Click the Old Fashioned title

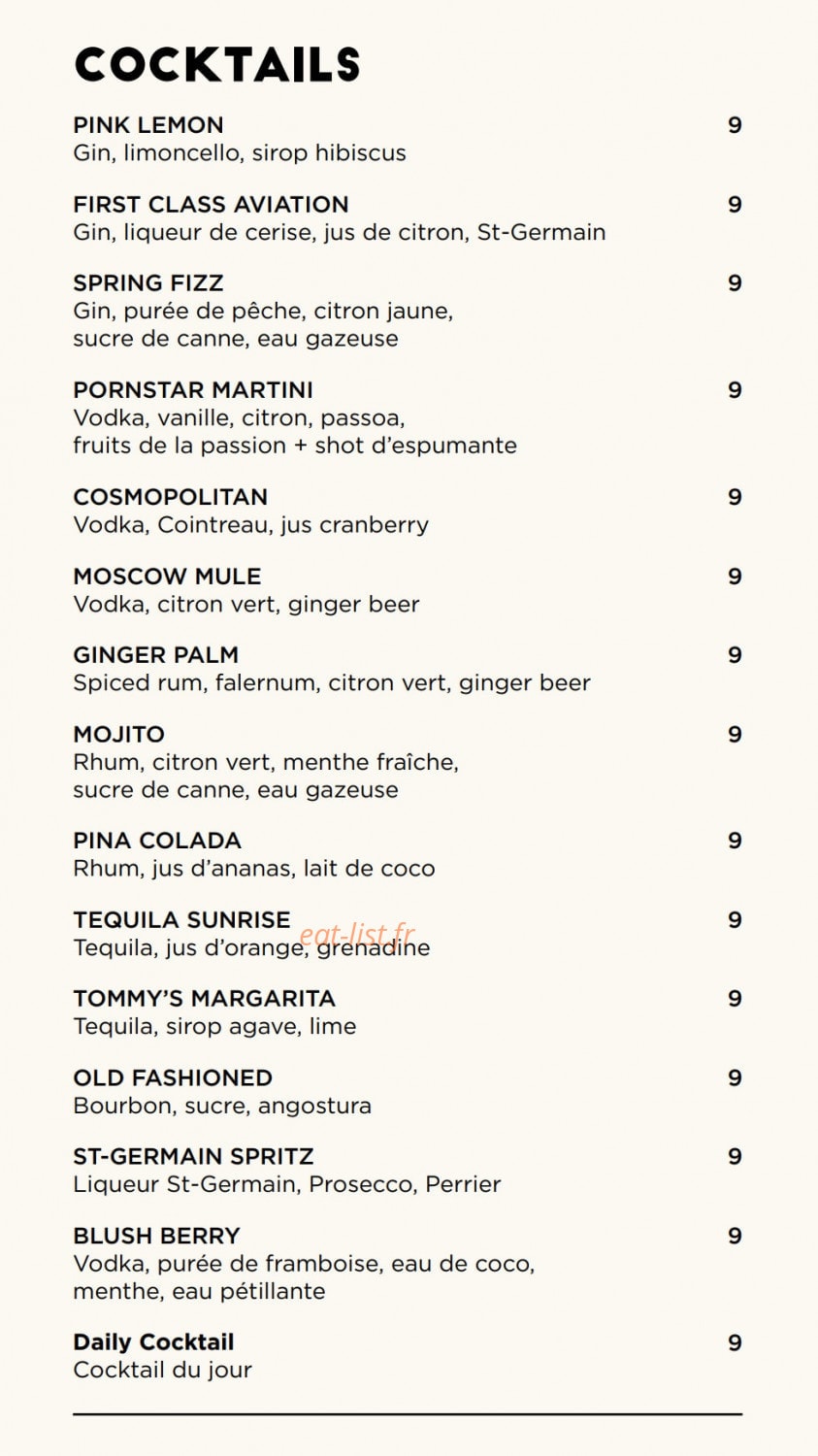(173, 1078)
